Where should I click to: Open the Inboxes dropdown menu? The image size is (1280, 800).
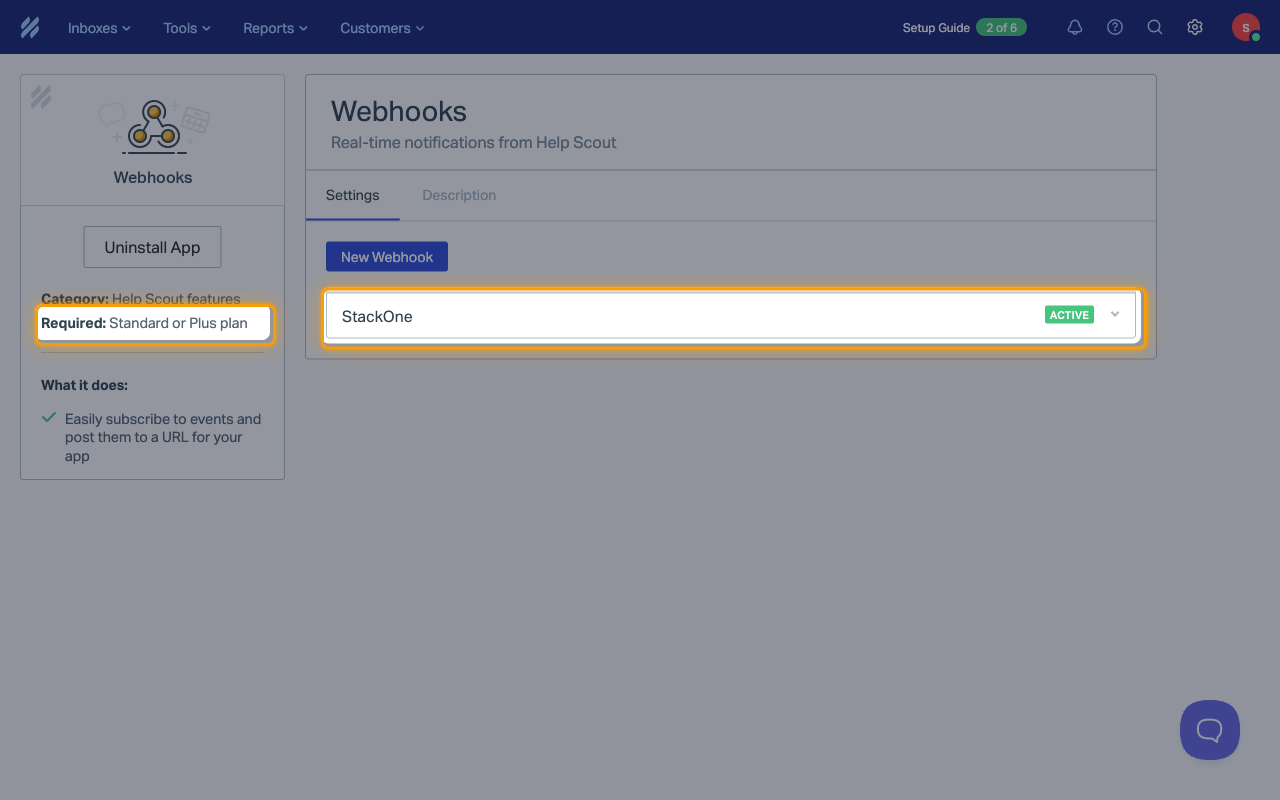[x=99, y=28]
